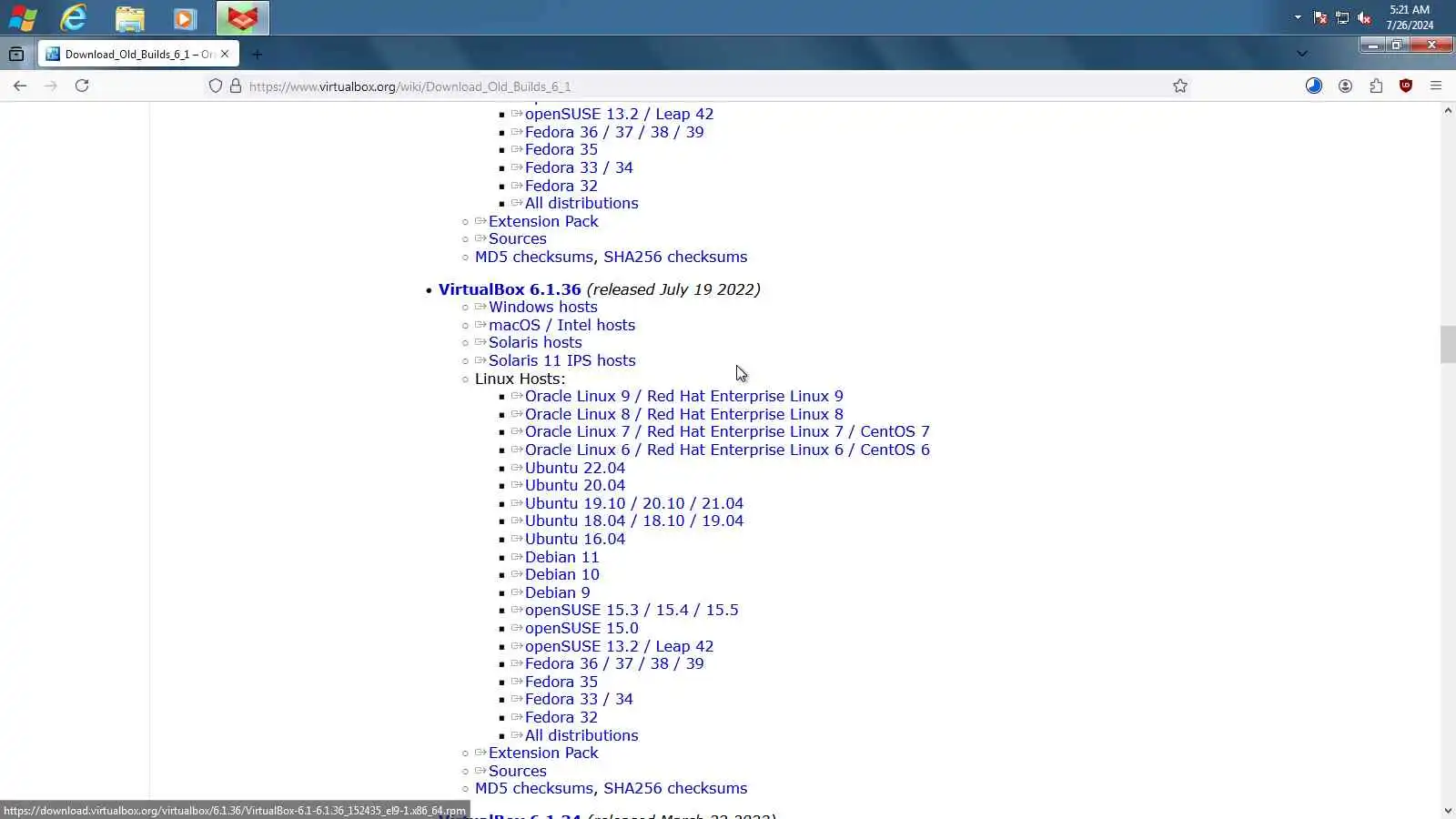The image size is (1456, 819).
Task: Show hidden system tray icons
Action: (1298, 17)
